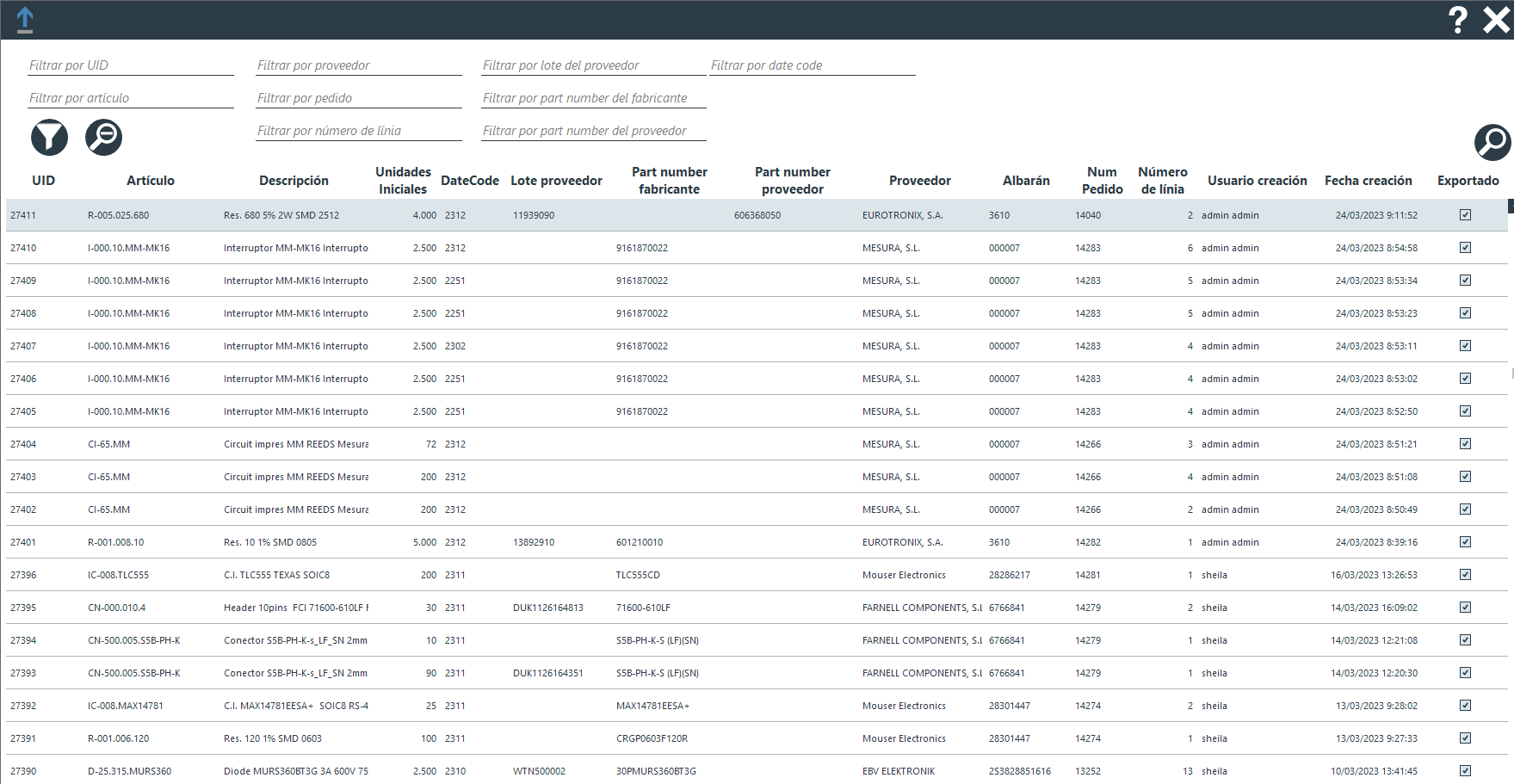Clear filters using magnifier minus icon
The image size is (1514, 784).
103,138
